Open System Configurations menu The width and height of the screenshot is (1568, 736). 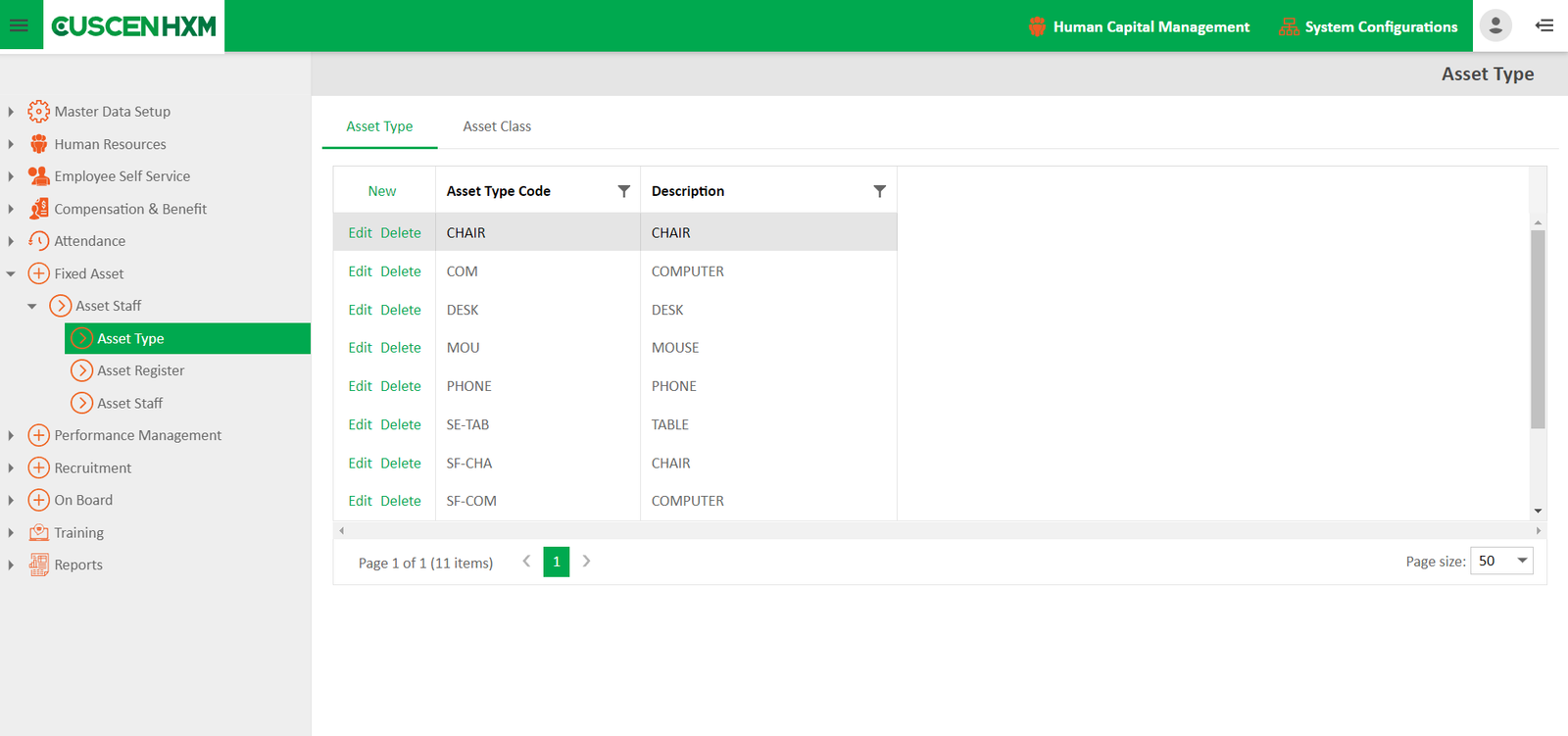point(1368,26)
